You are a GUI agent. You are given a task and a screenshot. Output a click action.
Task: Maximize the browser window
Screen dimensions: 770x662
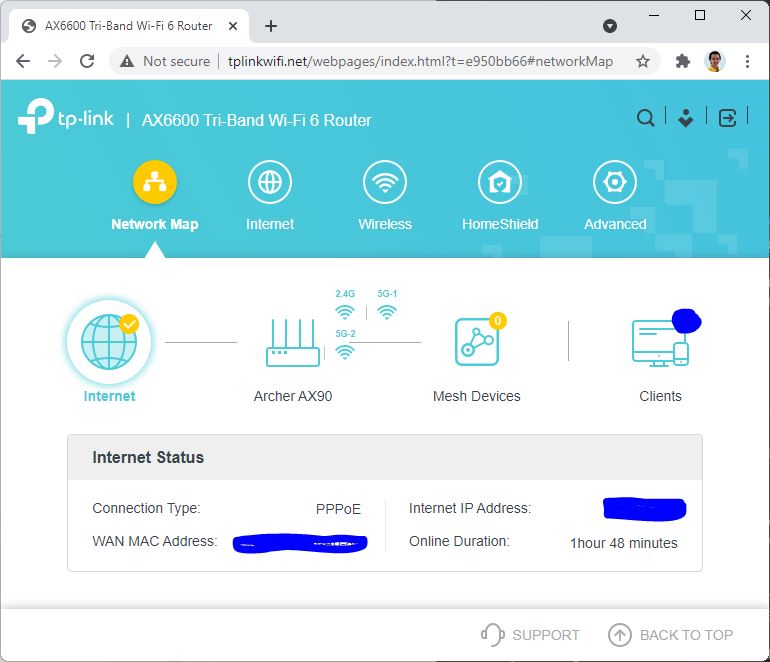point(700,15)
